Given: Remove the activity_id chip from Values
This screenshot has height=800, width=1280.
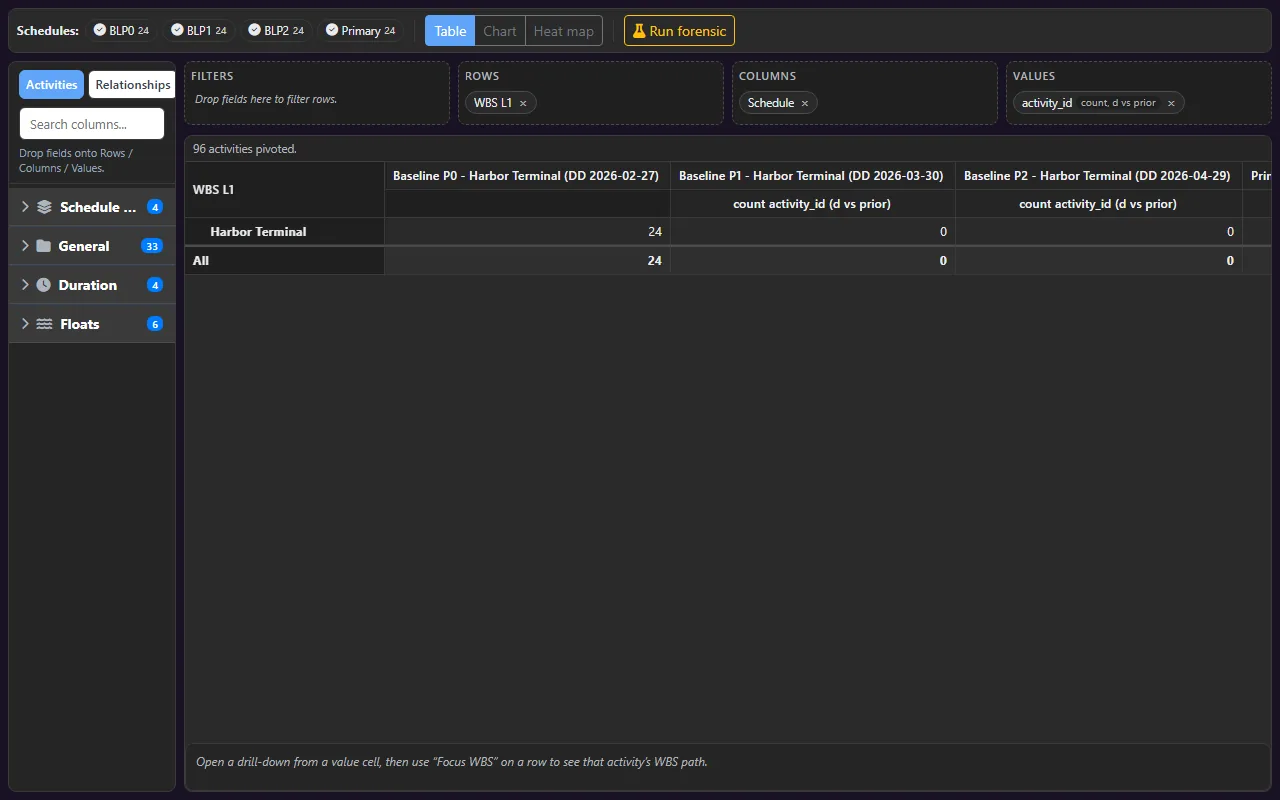Looking at the screenshot, I should (x=1171, y=103).
